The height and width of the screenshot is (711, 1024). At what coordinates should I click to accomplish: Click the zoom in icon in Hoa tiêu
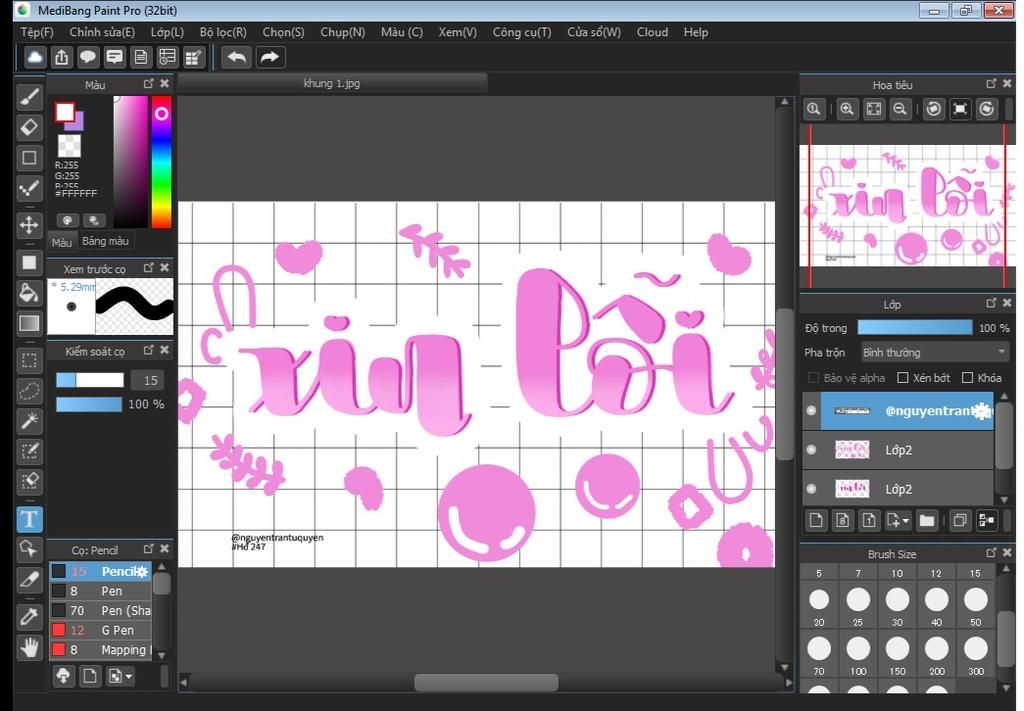point(847,109)
